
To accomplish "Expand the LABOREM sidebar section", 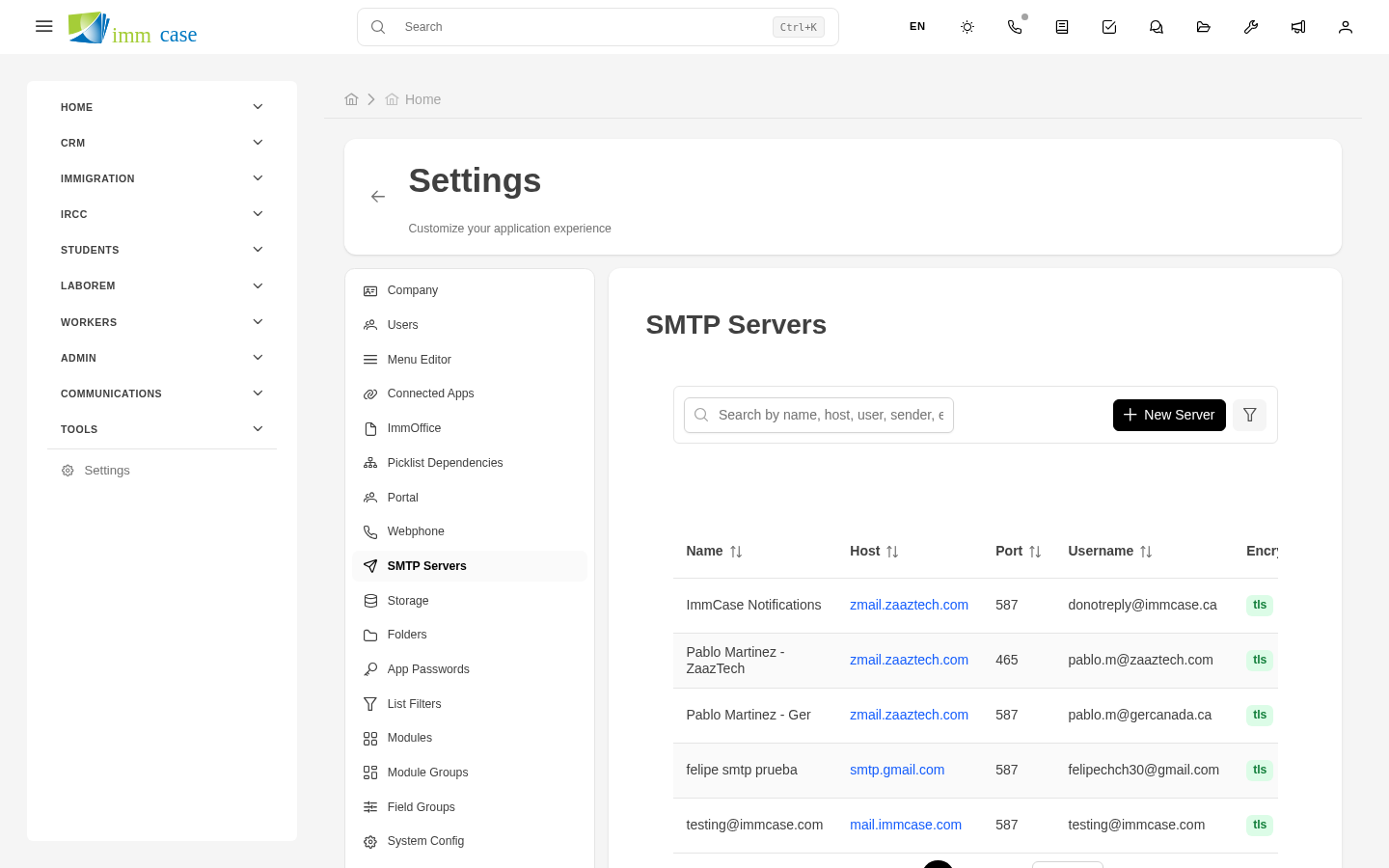I will [162, 285].
